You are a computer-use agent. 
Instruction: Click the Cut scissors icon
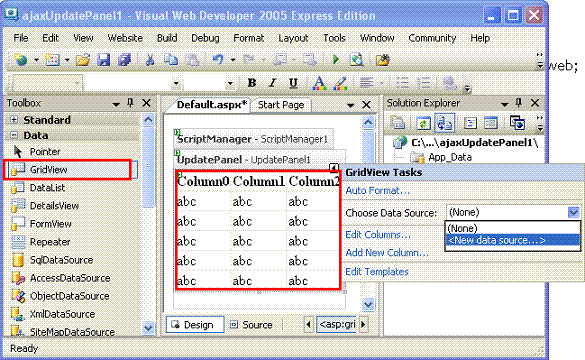click(x=150, y=60)
